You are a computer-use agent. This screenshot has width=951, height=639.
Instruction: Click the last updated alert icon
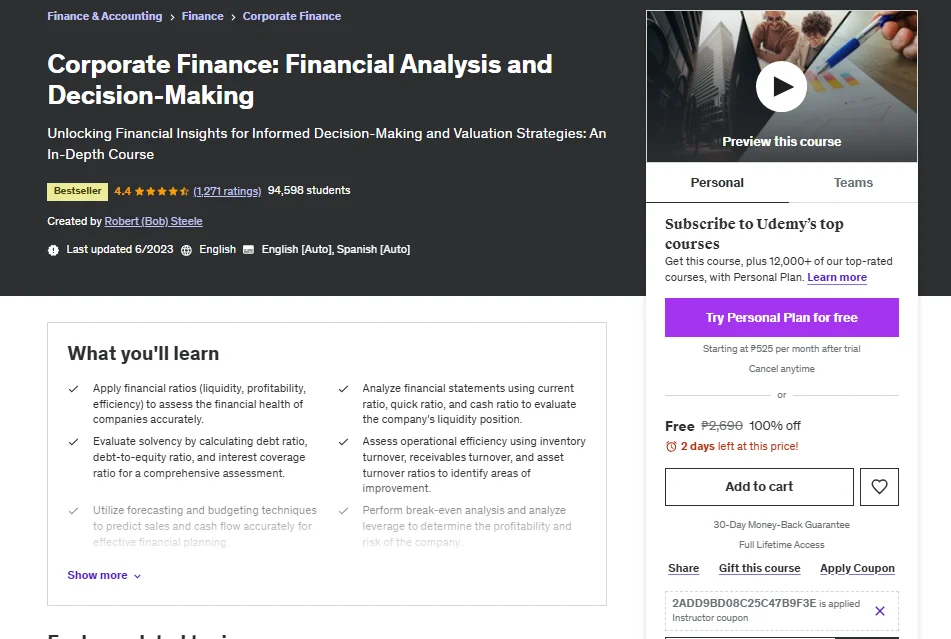coord(53,250)
